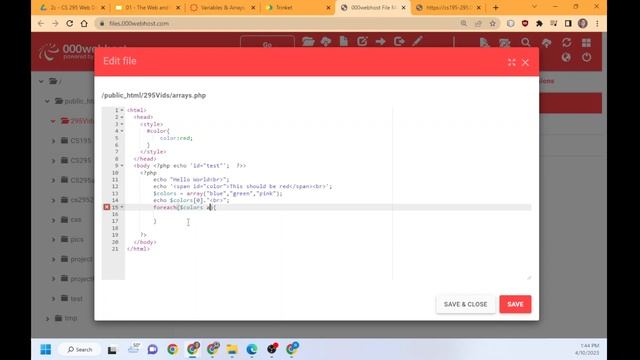Expand the test folder in the tree
640x360 pixels.
click(x=53, y=299)
